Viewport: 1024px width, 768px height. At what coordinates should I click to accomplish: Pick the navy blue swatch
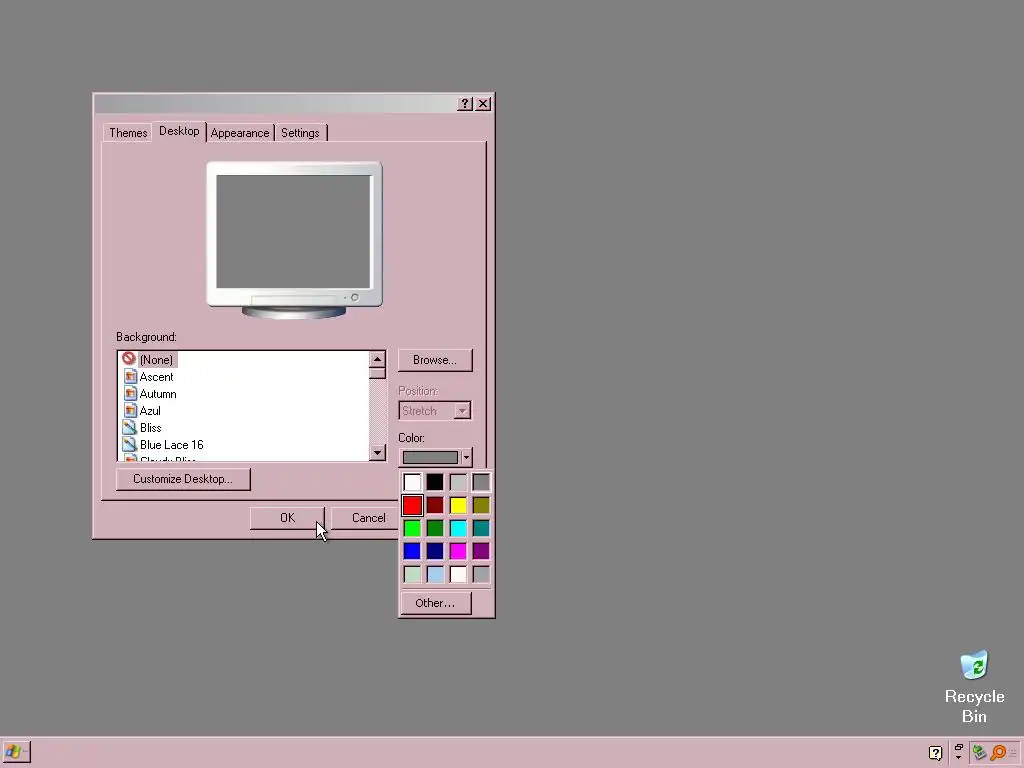pos(435,551)
